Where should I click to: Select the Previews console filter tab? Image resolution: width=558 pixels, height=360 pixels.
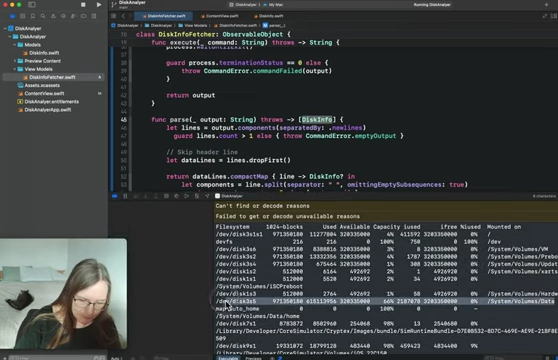pos(253,358)
